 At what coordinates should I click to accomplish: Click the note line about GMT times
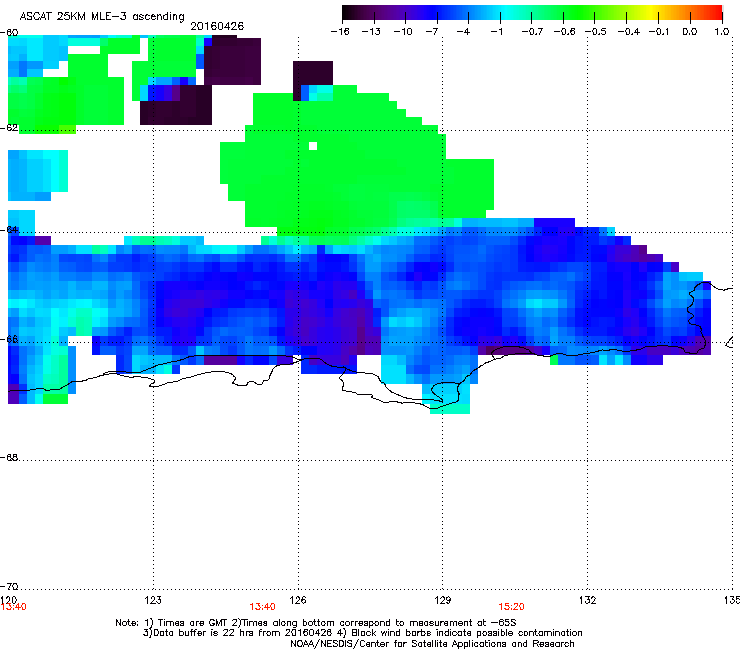[x=316, y=623]
